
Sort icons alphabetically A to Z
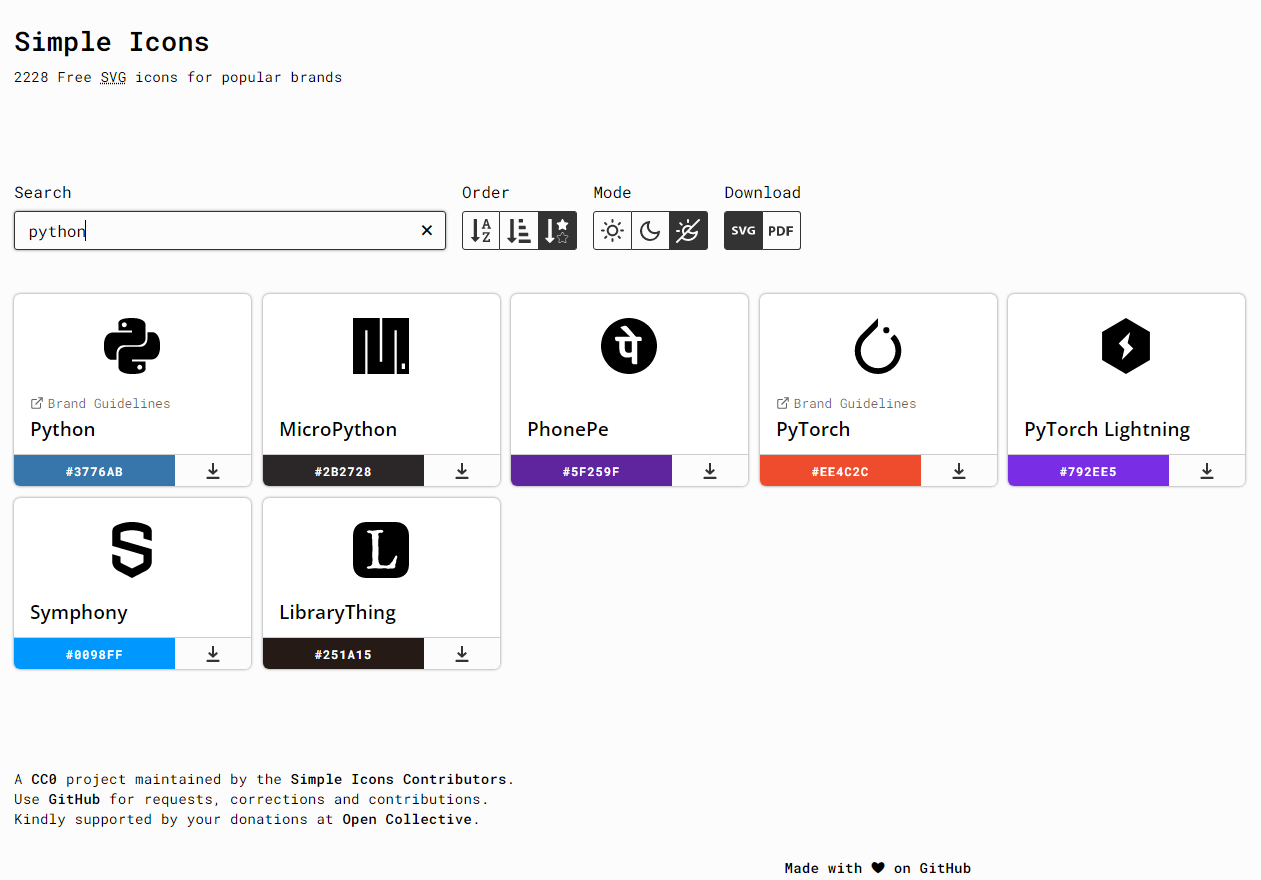(481, 231)
